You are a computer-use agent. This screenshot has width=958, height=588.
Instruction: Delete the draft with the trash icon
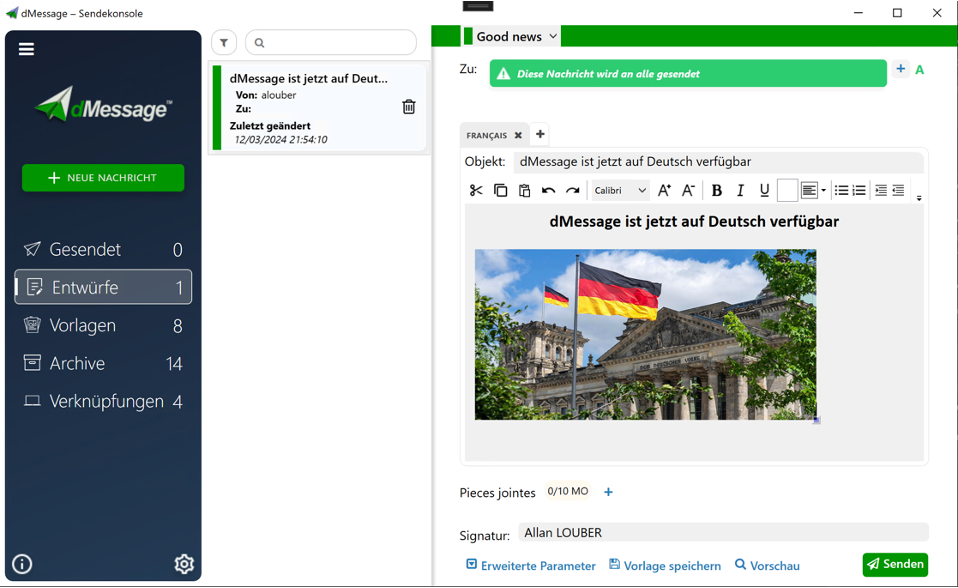[409, 107]
